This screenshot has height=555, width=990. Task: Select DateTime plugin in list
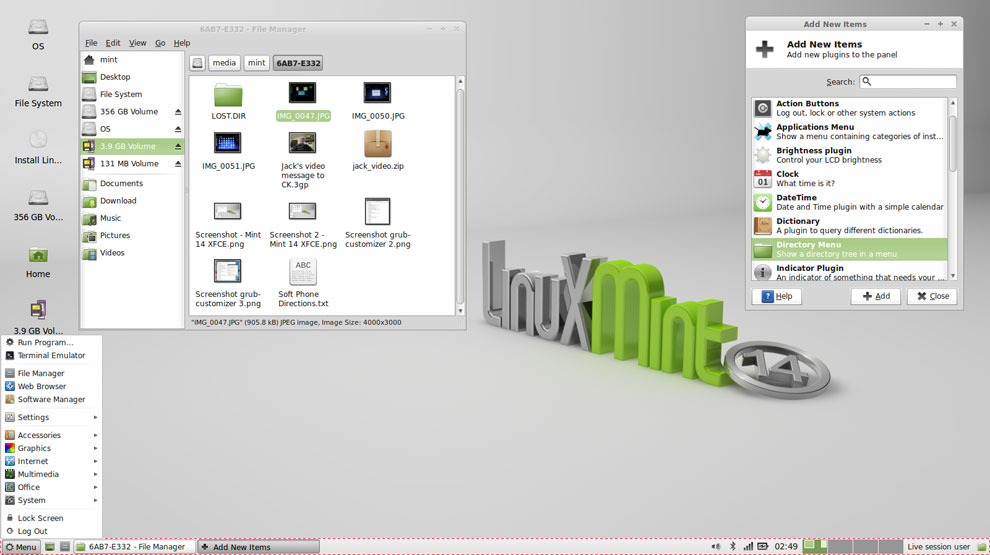(850, 202)
